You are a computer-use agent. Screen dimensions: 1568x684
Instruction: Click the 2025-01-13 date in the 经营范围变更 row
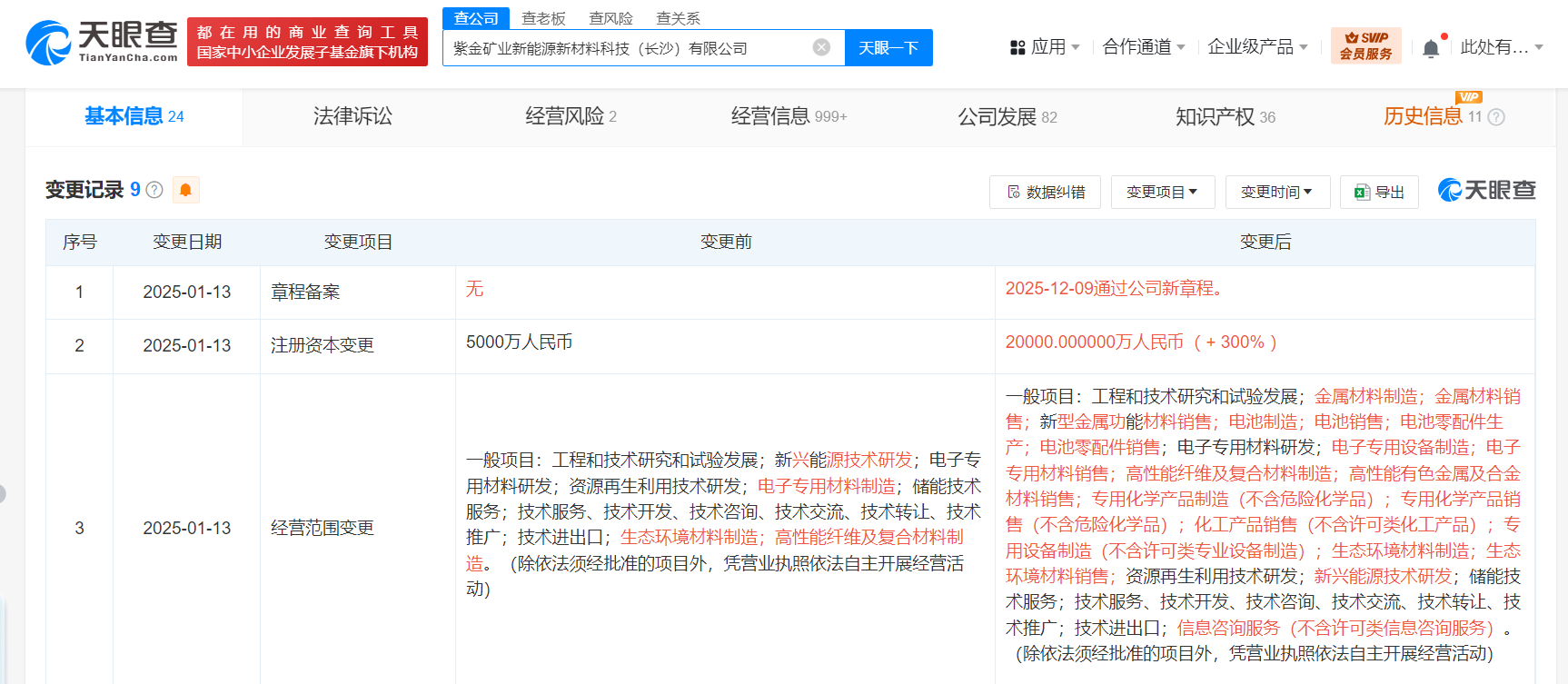pos(187,528)
